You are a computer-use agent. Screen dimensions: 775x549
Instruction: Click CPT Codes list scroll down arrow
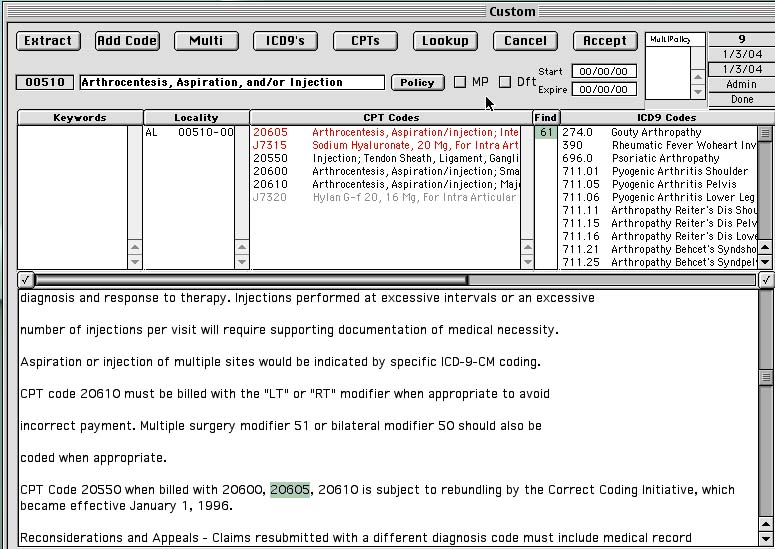[x=527, y=261]
